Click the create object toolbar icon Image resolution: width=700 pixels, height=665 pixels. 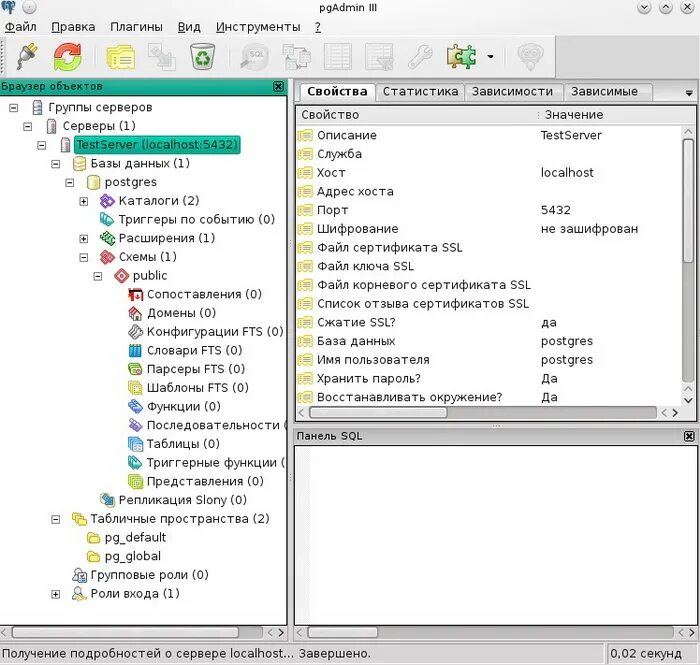pyautogui.click(x=162, y=57)
